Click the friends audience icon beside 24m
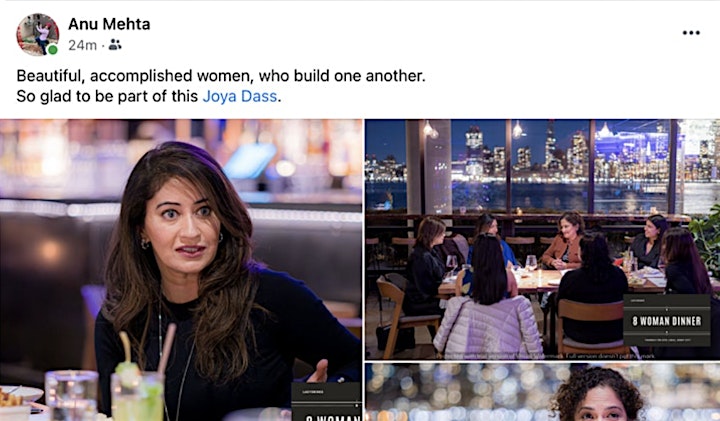 click(x=115, y=45)
